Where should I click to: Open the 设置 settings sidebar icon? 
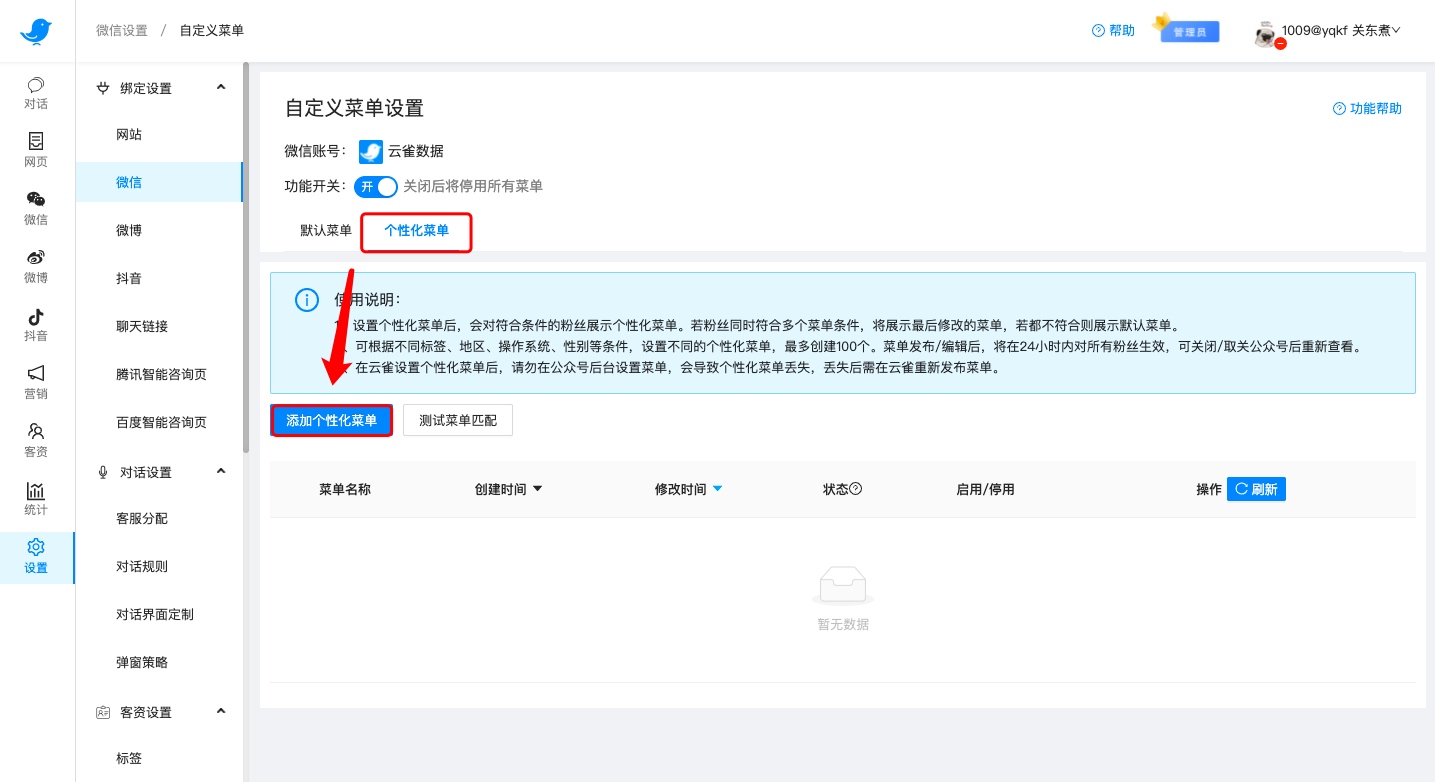click(x=36, y=557)
